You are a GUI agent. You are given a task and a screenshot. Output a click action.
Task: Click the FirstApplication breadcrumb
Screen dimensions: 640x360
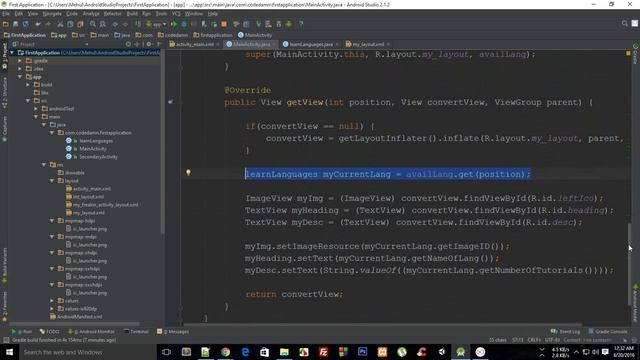25,35
